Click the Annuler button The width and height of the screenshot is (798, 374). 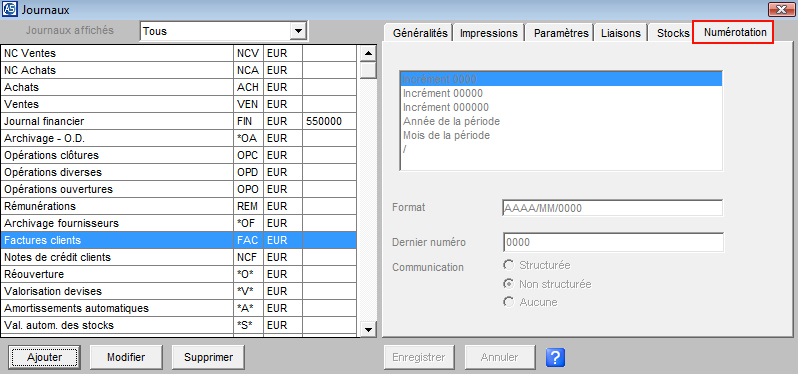pos(499,357)
